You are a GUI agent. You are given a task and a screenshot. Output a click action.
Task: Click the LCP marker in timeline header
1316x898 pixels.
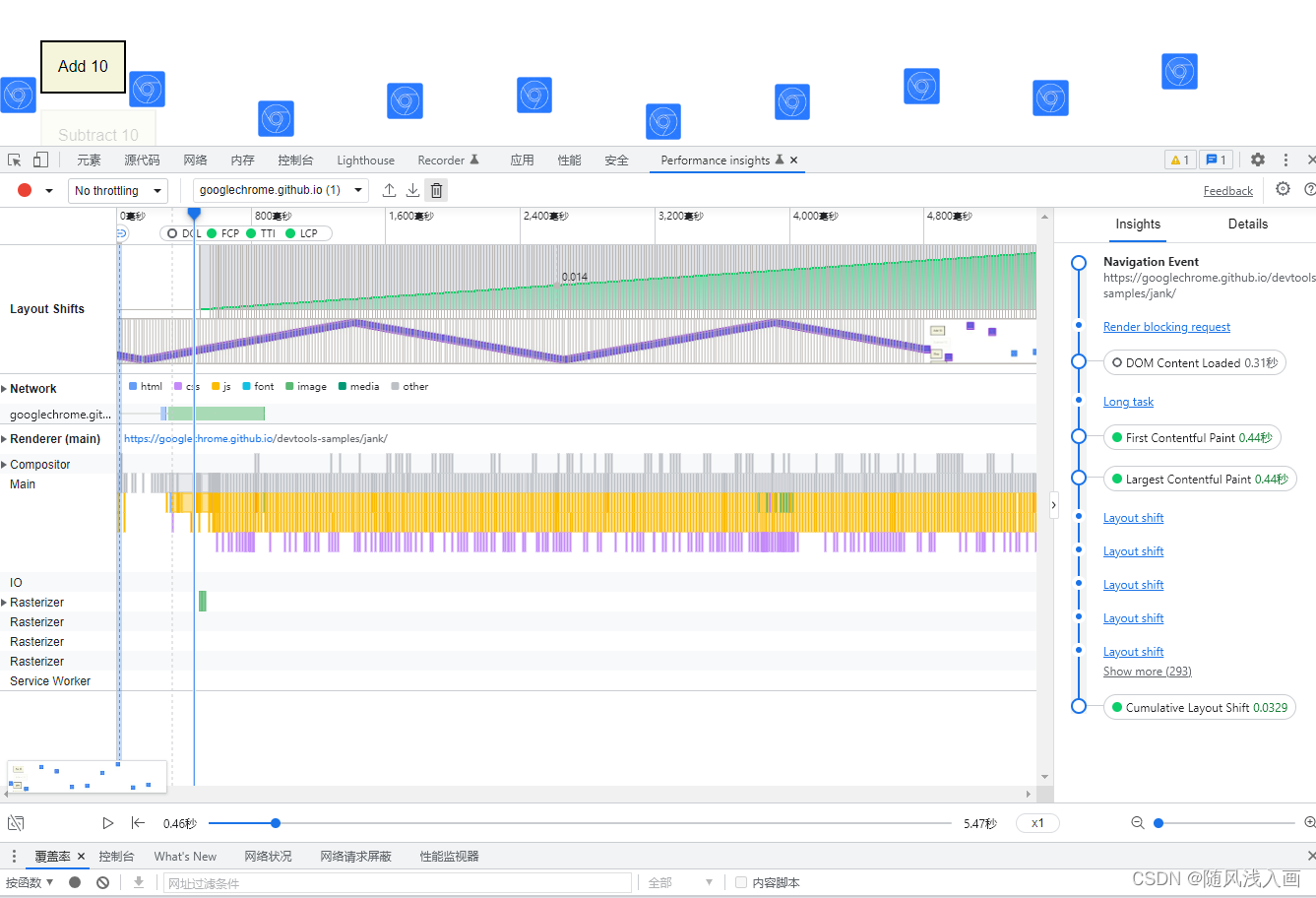(x=302, y=233)
